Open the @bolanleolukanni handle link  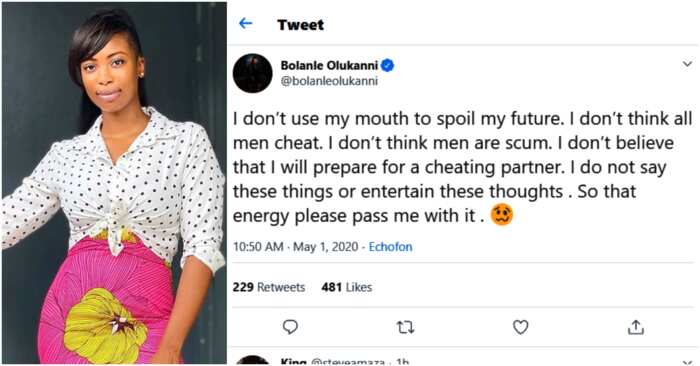click(x=329, y=81)
